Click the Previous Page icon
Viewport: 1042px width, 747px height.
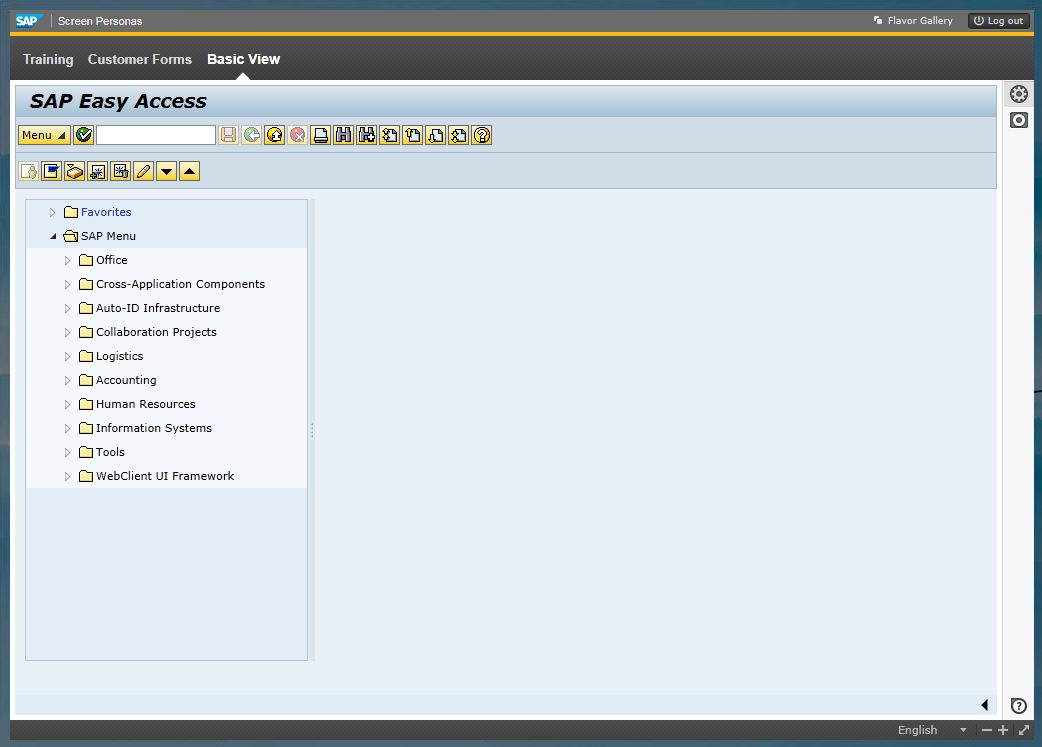pos(413,136)
